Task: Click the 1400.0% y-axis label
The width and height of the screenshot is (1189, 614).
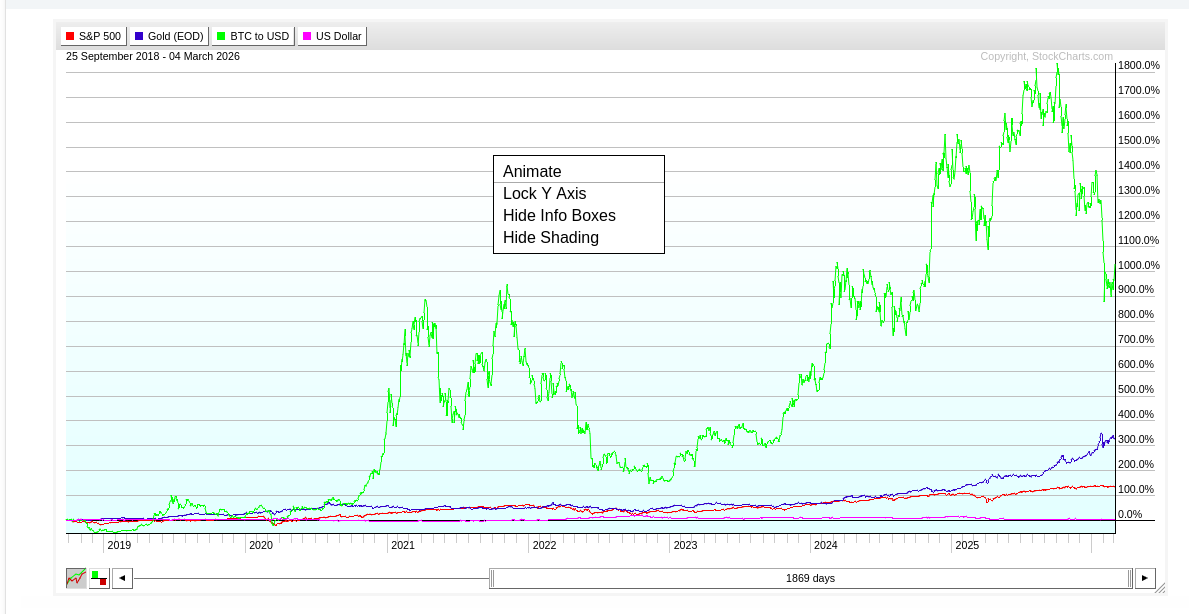Action: click(1139, 165)
